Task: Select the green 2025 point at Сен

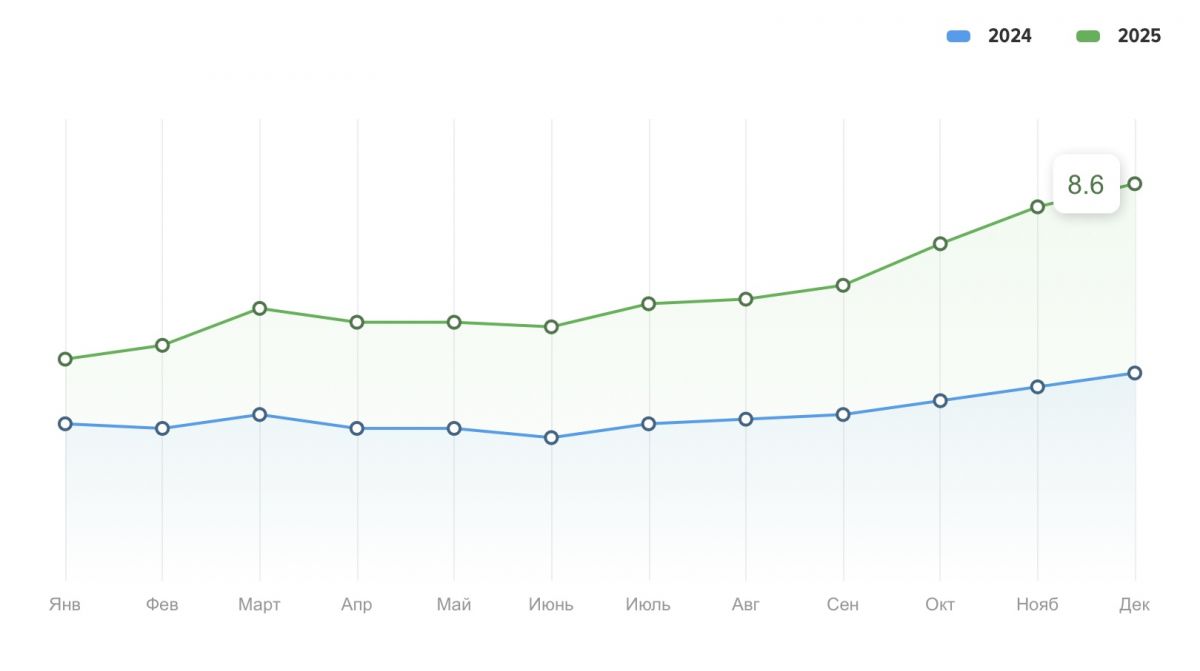Action: click(843, 285)
